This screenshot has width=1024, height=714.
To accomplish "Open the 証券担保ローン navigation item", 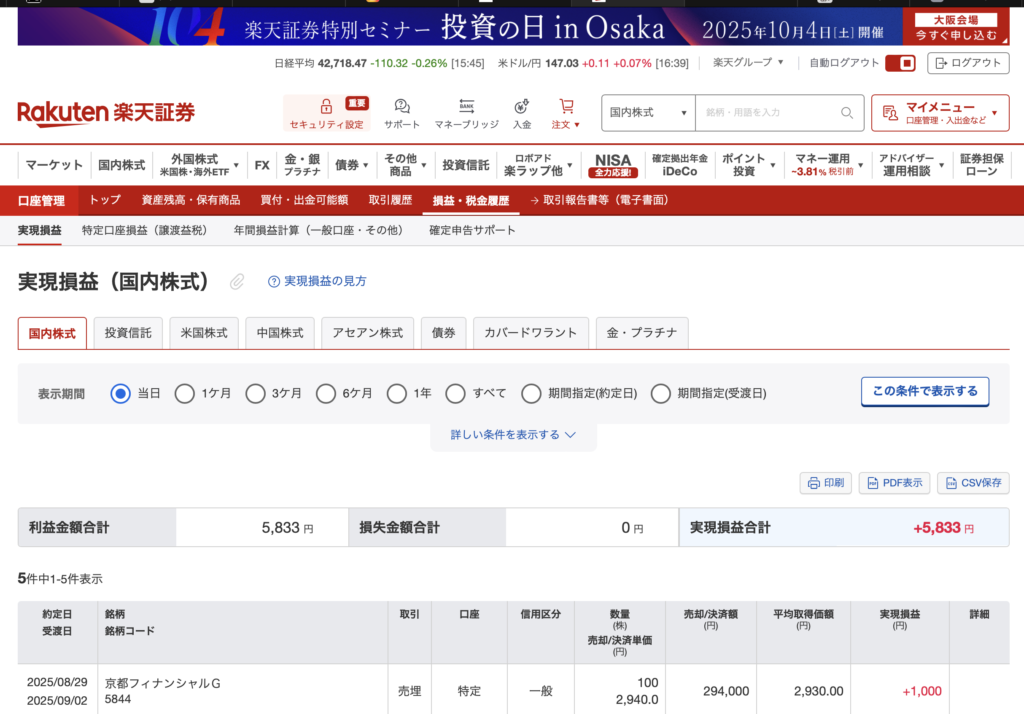I will [x=982, y=165].
